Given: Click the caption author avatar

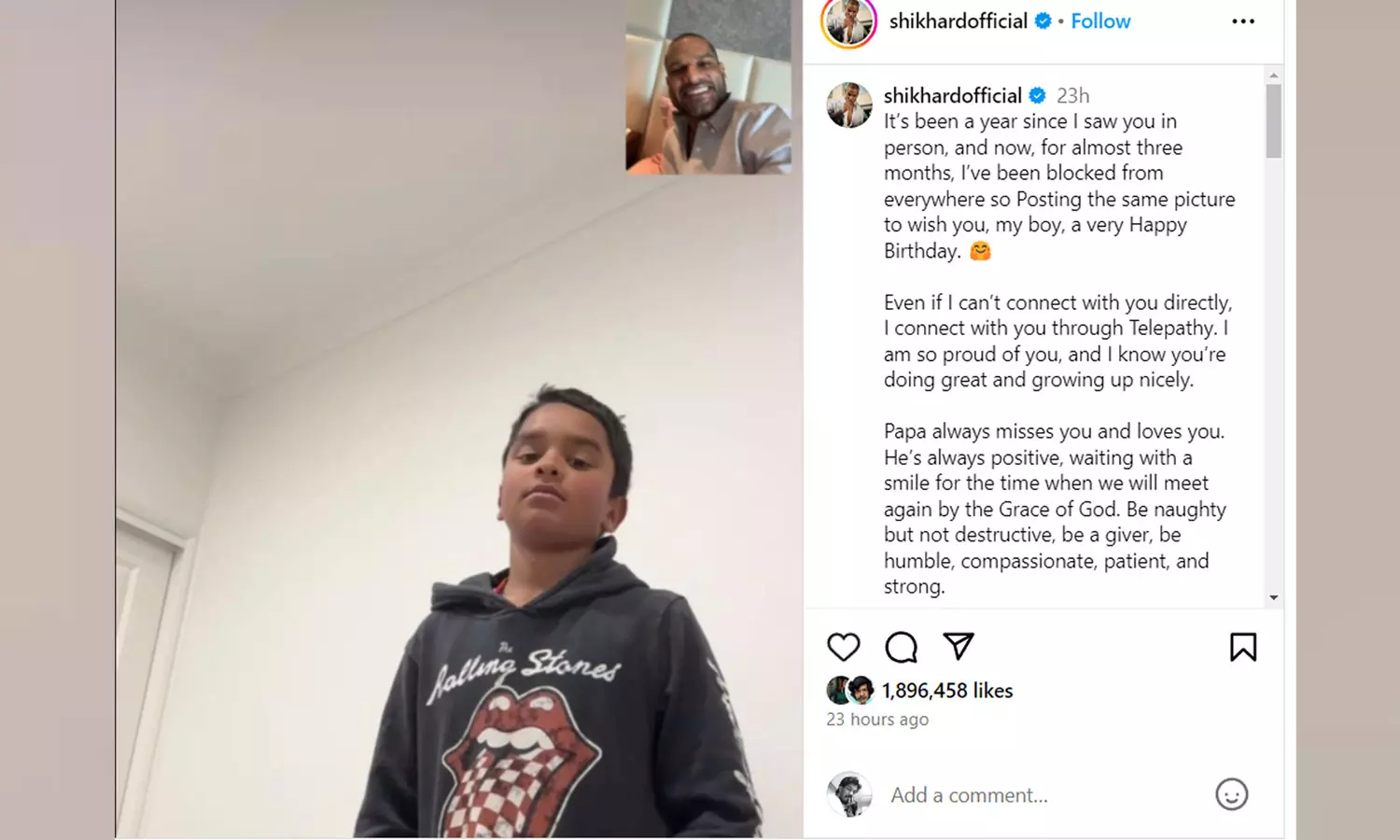Looking at the screenshot, I should coord(849,105).
